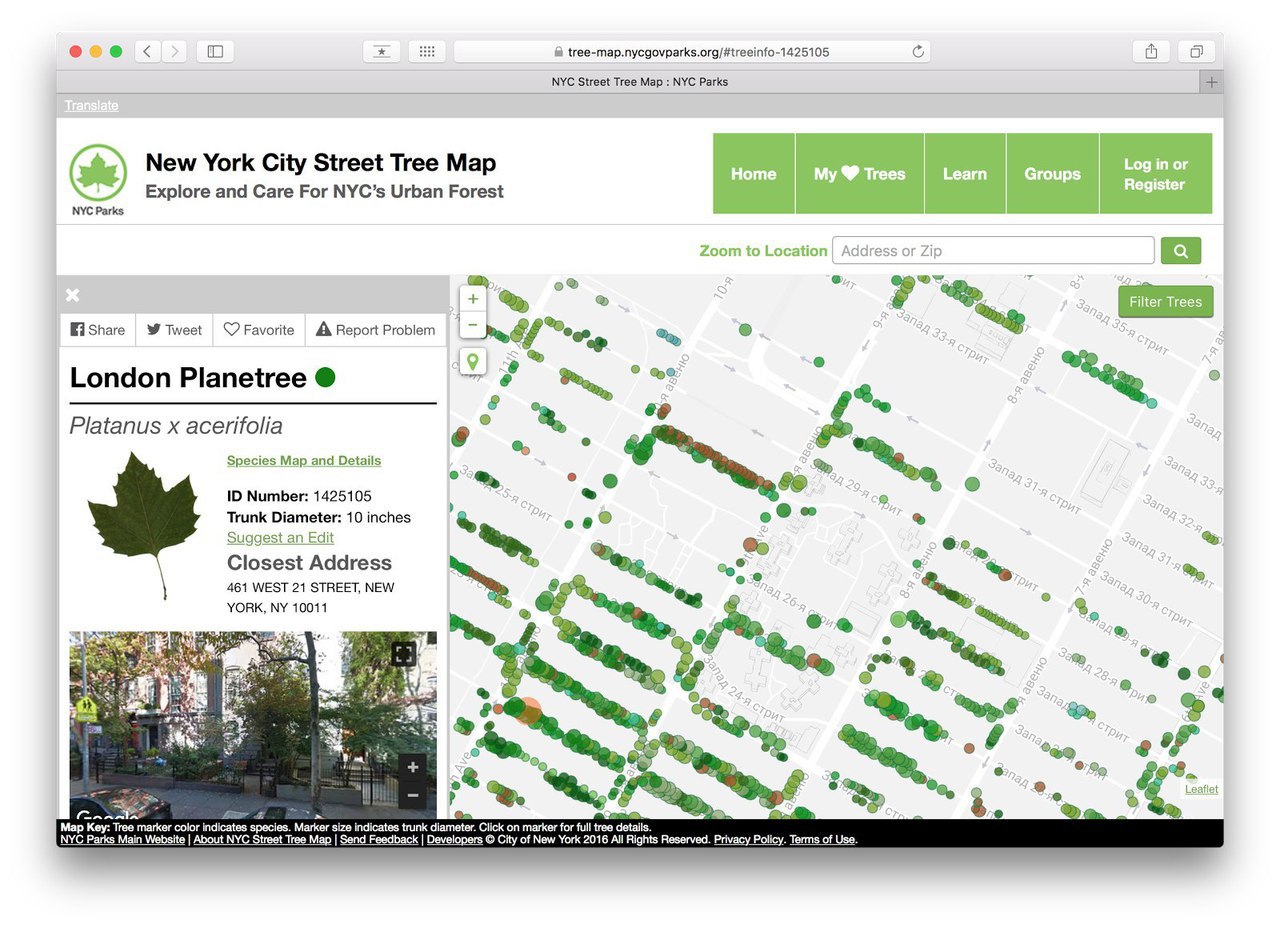Open the My Trees menu item

tap(859, 174)
